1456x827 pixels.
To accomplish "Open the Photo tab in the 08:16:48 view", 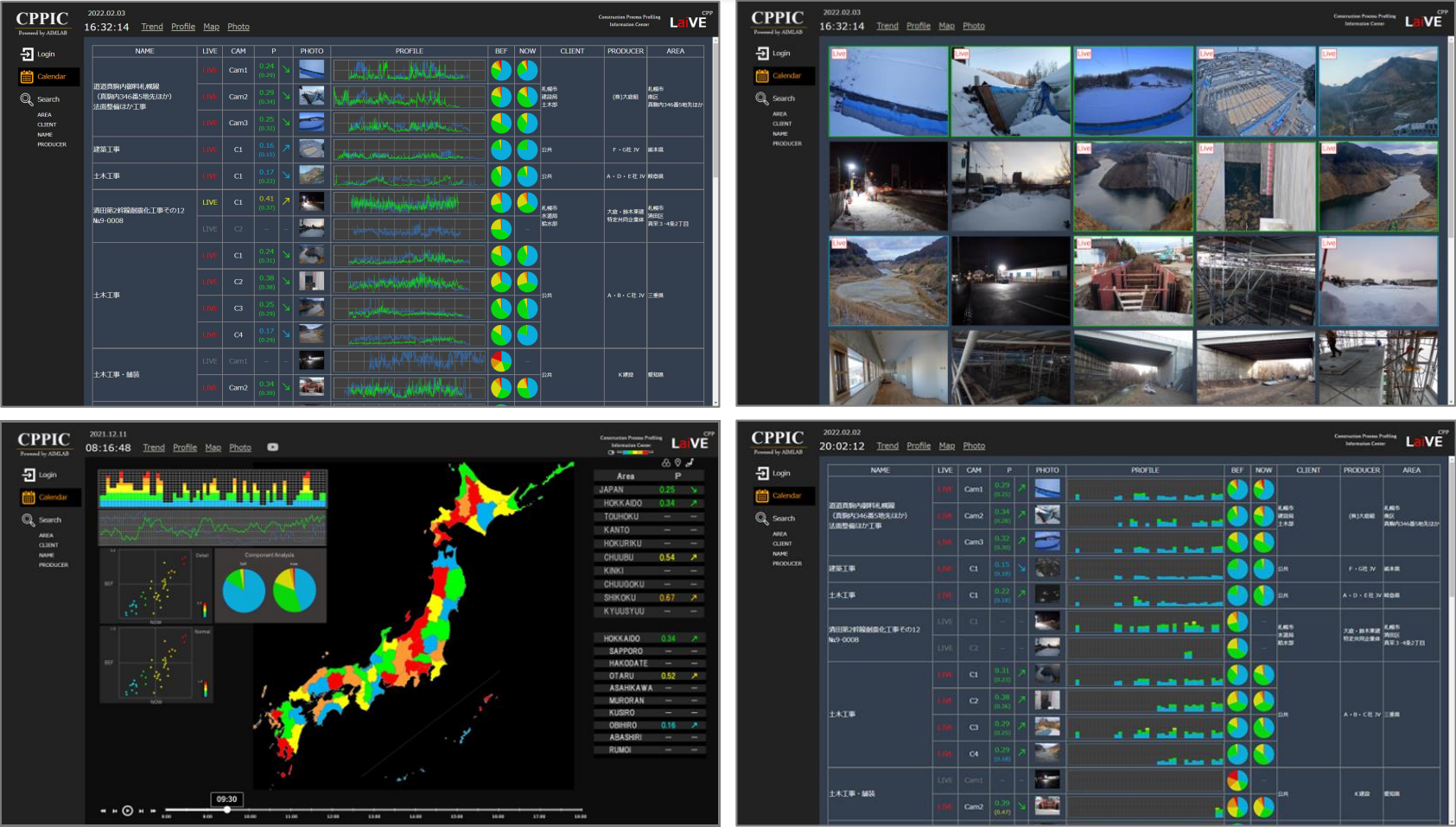I will click(x=240, y=448).
